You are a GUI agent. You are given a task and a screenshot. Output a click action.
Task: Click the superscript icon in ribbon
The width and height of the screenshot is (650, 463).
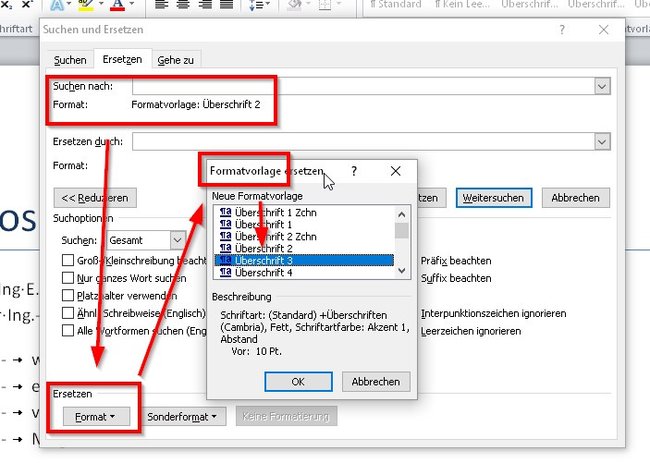[27, 5]
